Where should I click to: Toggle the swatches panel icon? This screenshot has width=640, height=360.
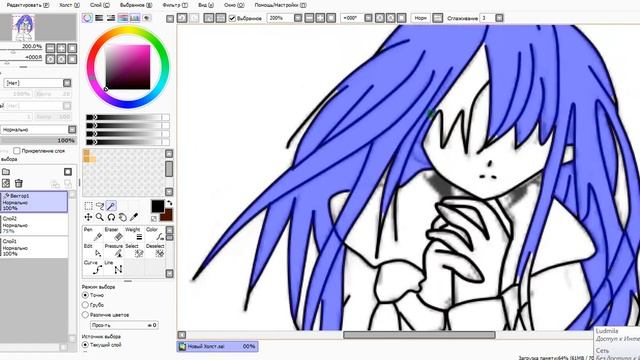point(134,18)
